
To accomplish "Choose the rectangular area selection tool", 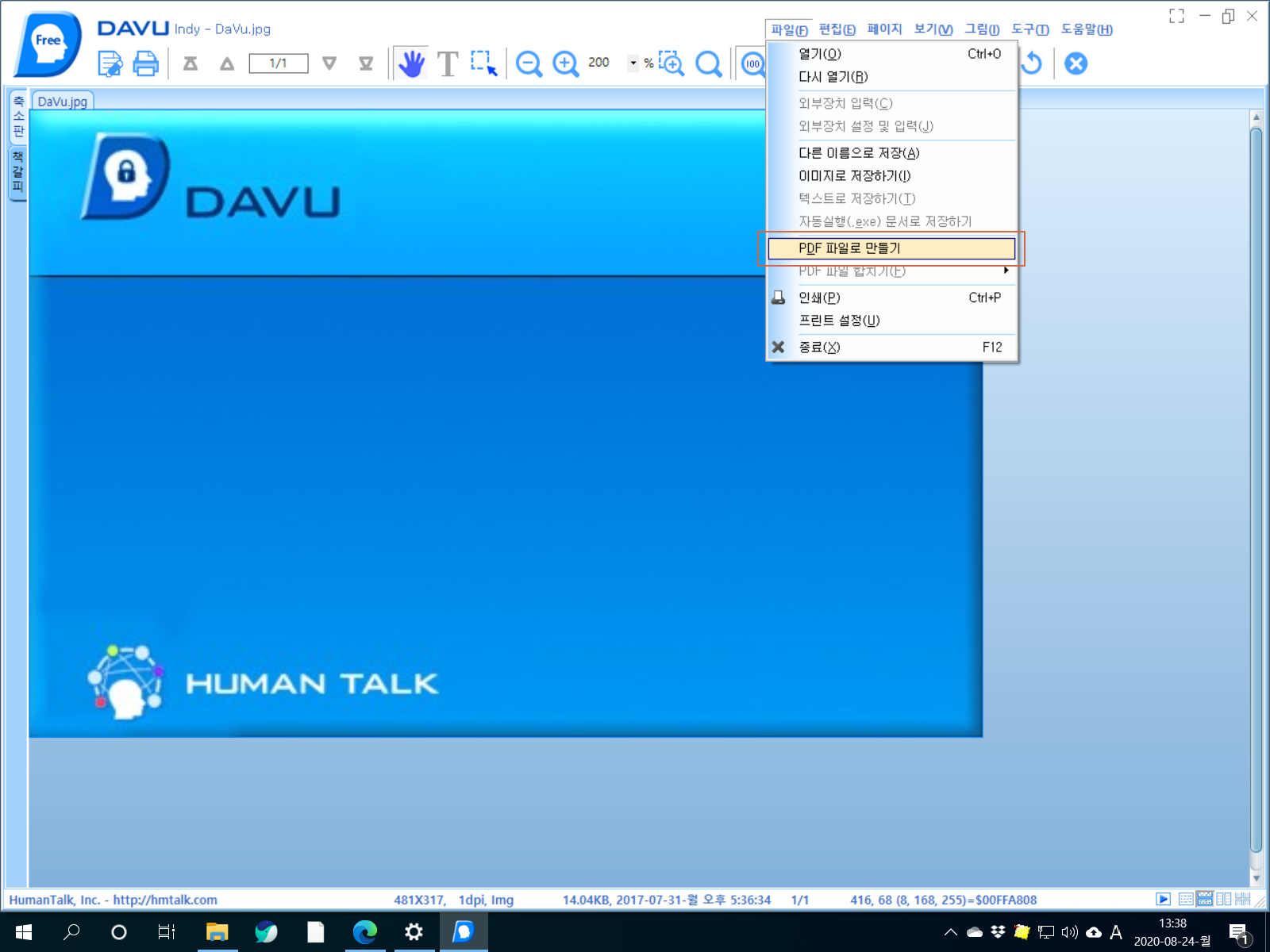I will coord(483,63).
